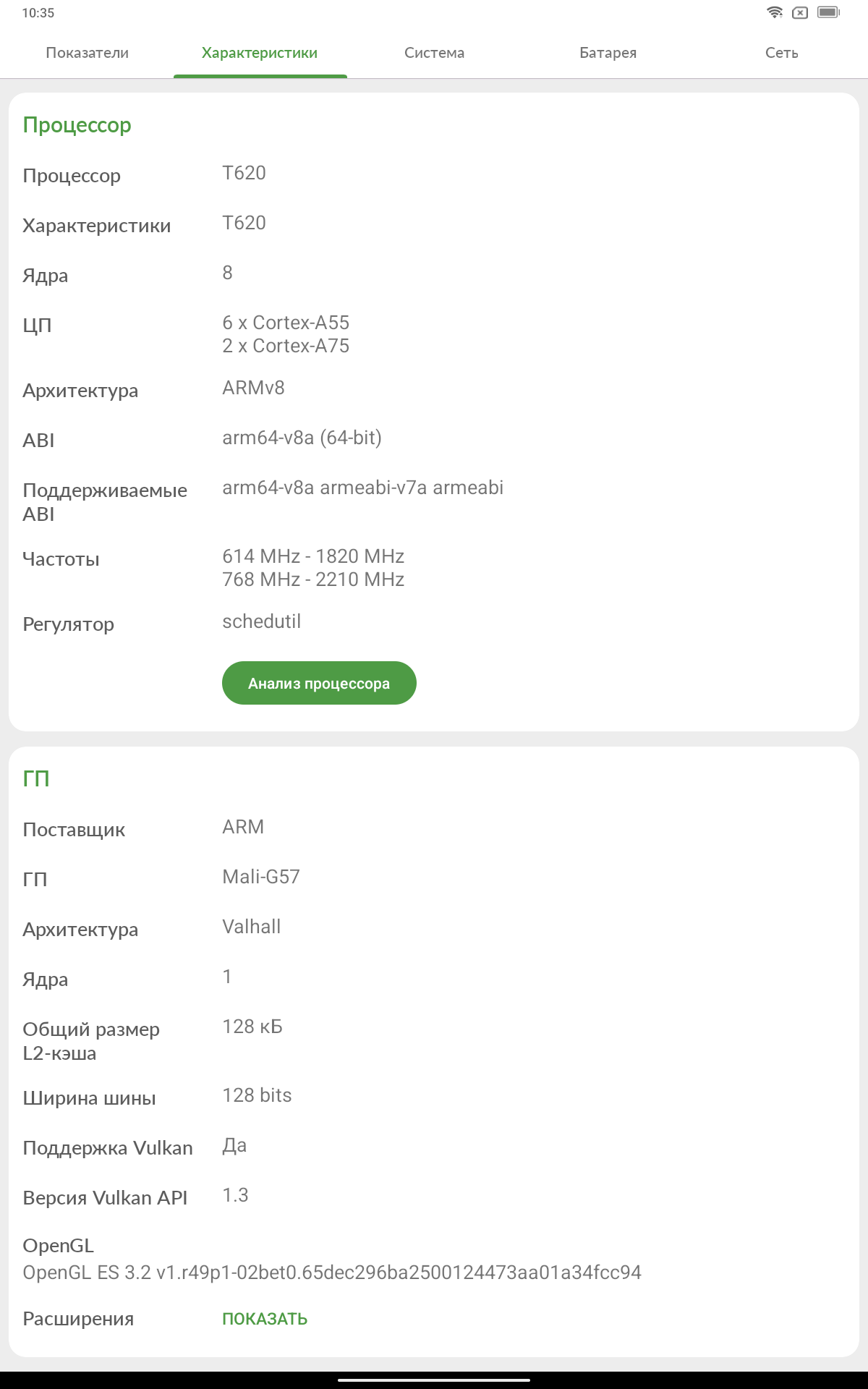This screenshot has width=868, height=1389.
Task: Click ПОКАЗАТЬ next to Расширения
Action: [x=265, y=1319]
